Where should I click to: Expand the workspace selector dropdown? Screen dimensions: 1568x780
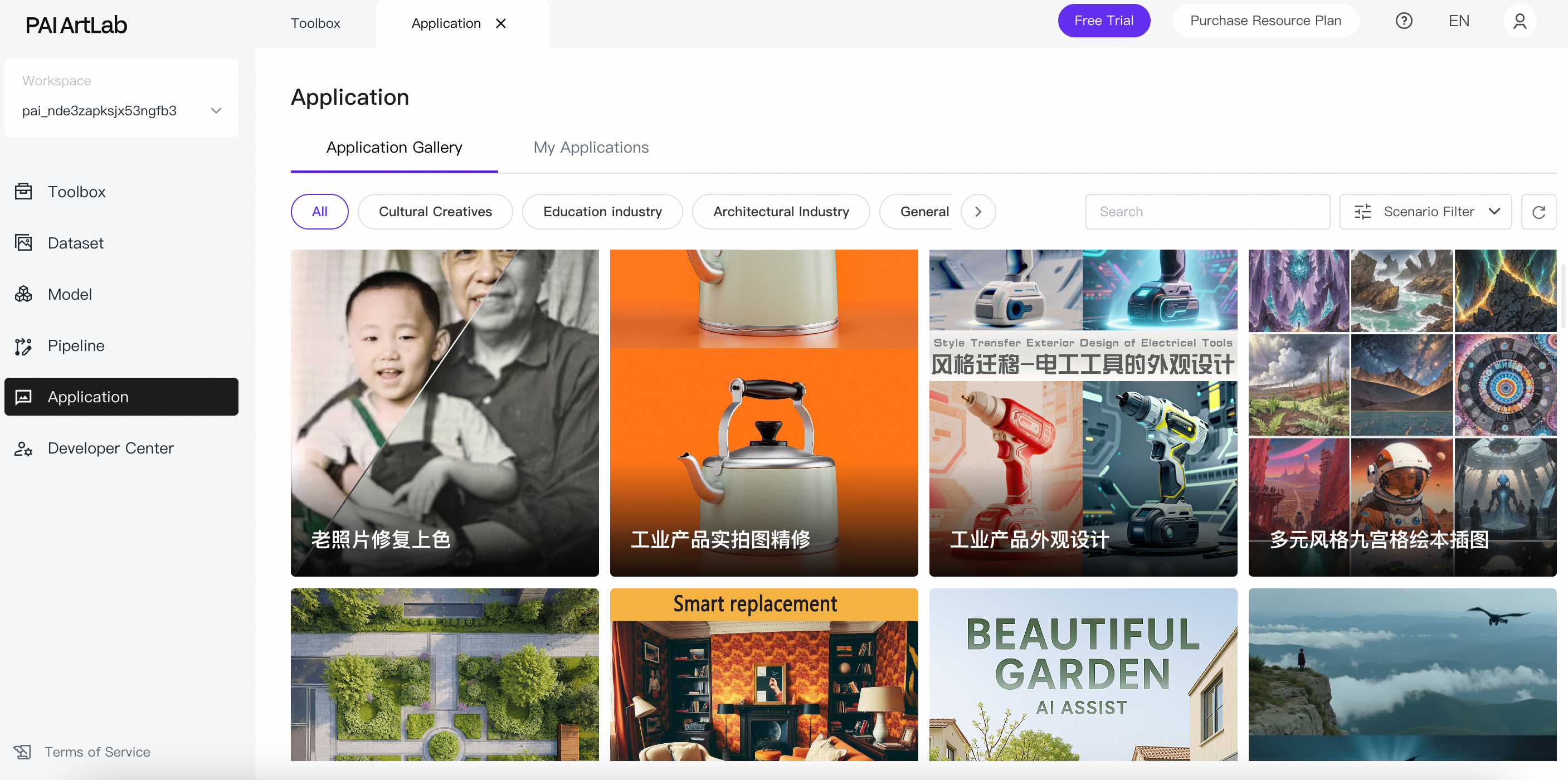[216, 111]
